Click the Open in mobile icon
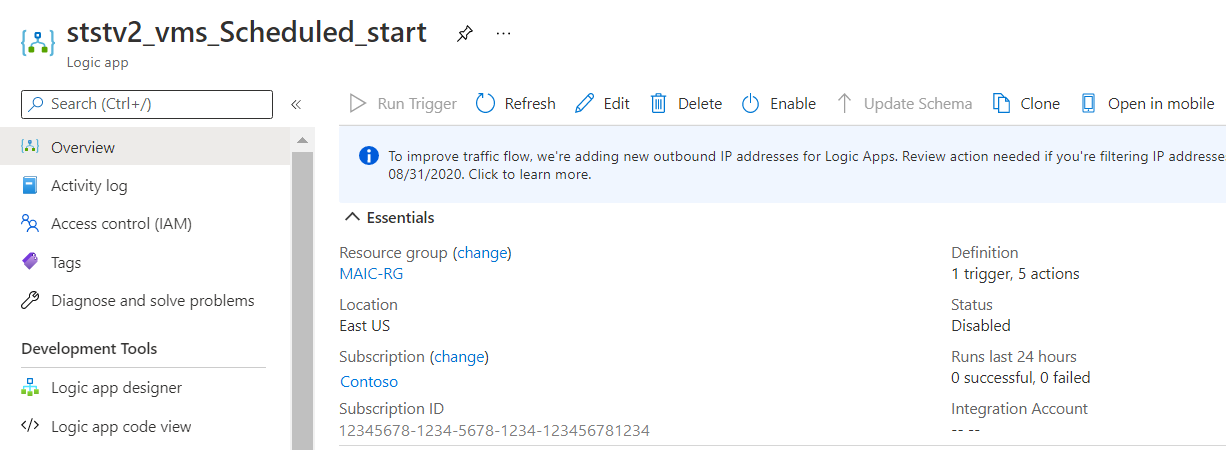This screenshot has width=1226, height=450. (1089, 104)
